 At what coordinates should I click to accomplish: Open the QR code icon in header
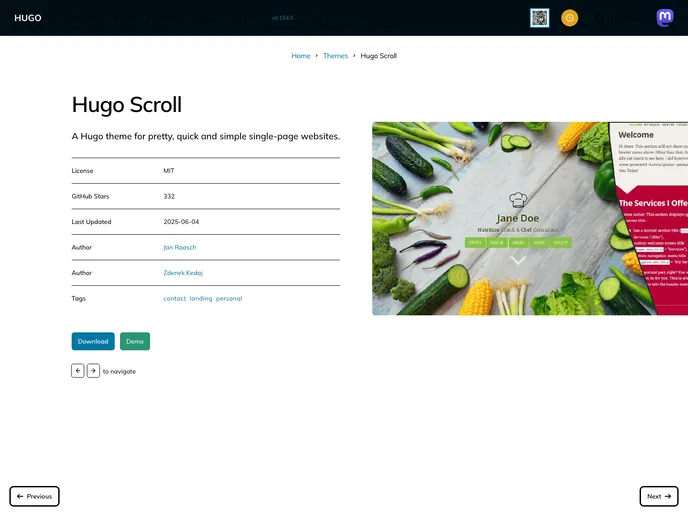coord(539,18)
